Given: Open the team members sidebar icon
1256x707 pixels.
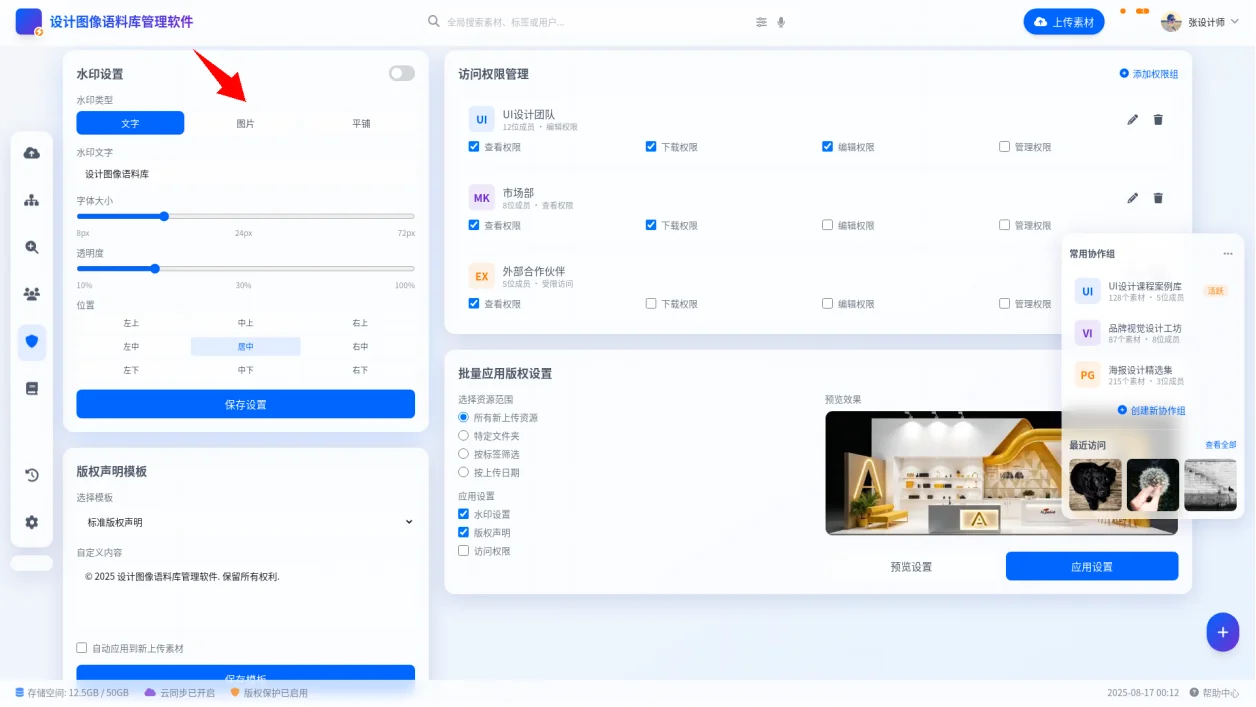Looking at the screenshot, I should click(x=32, y=294).
